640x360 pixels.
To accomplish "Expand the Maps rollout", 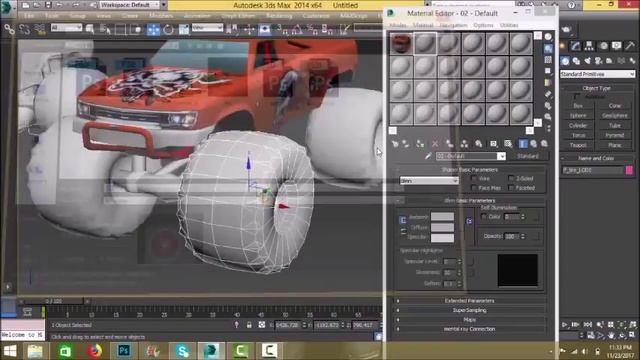I will [469, 320].
